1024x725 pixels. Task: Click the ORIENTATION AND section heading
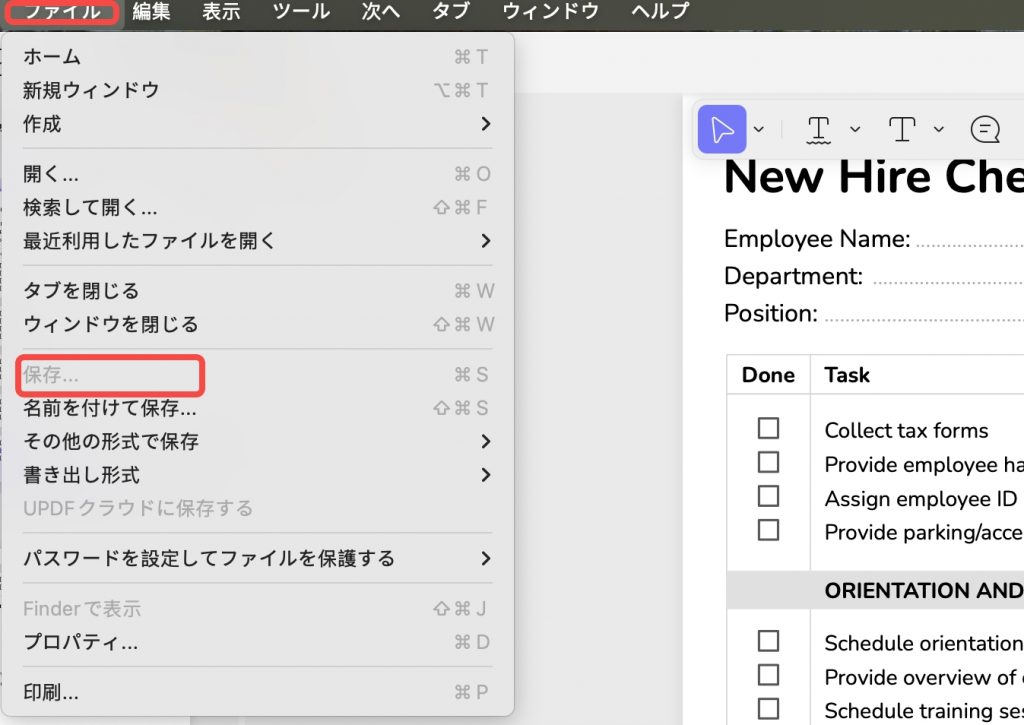tap(923, 590)
